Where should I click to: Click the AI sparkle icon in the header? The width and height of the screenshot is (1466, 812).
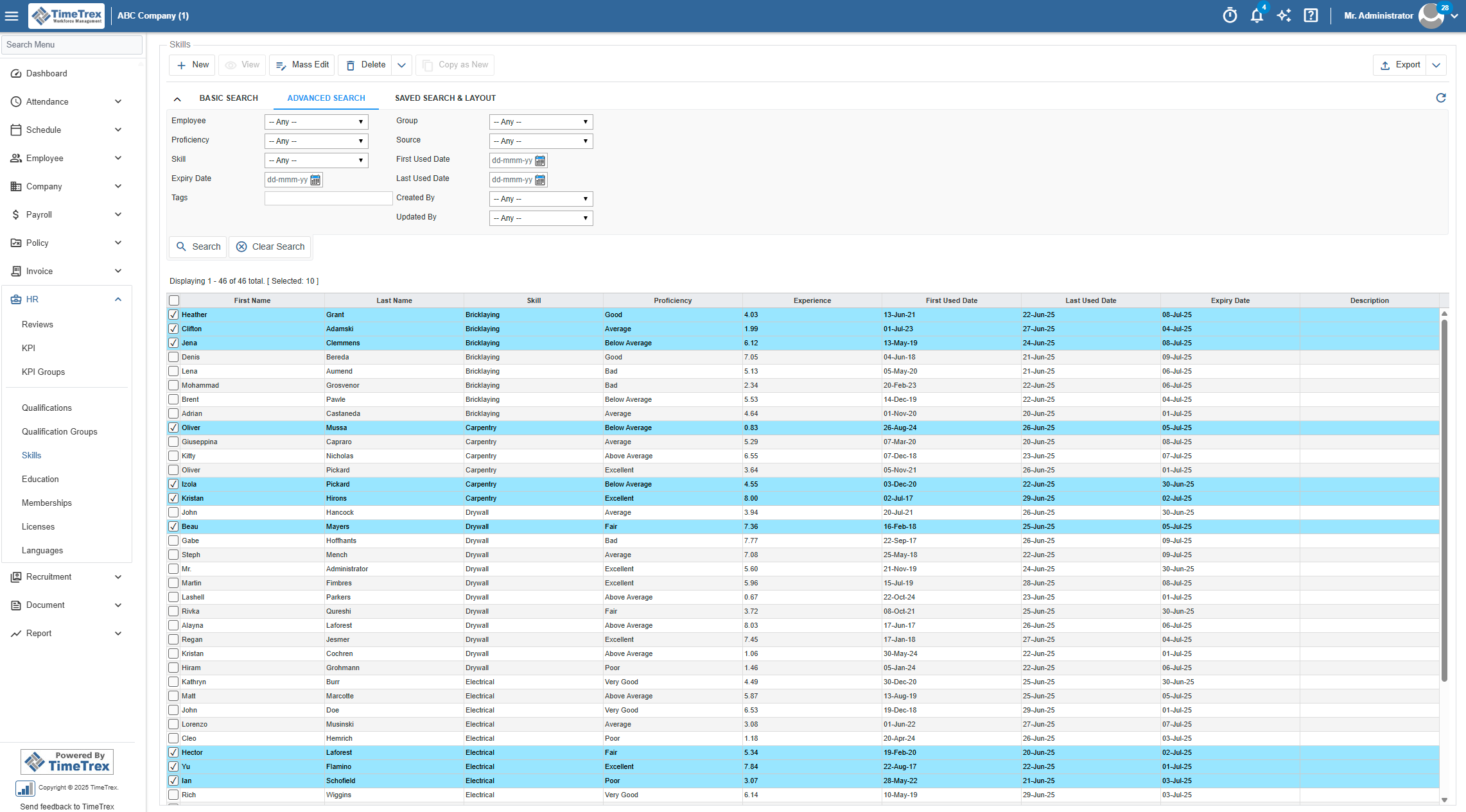point(1284,15)
